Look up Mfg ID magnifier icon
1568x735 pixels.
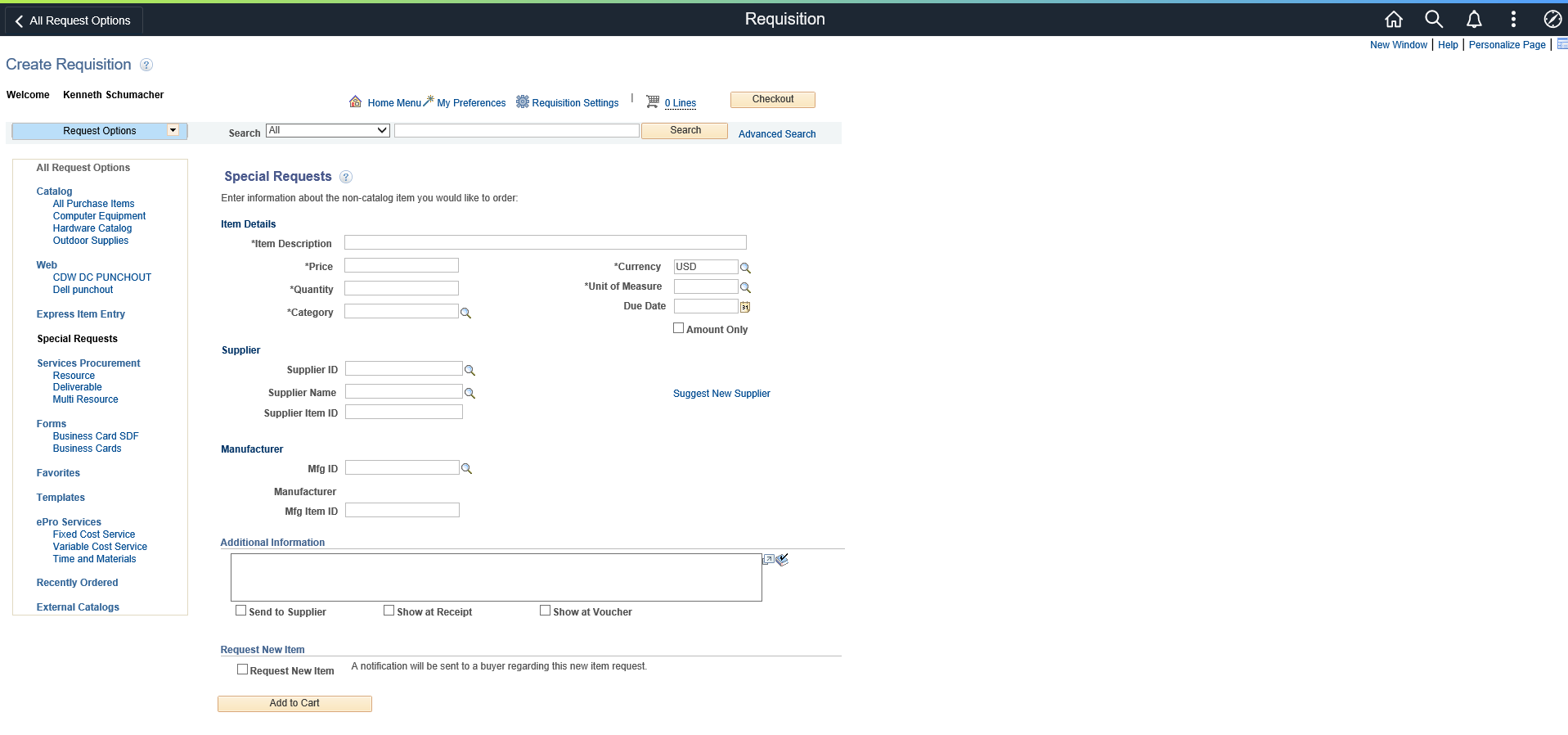pyautogui.click(x=466, y=469)
